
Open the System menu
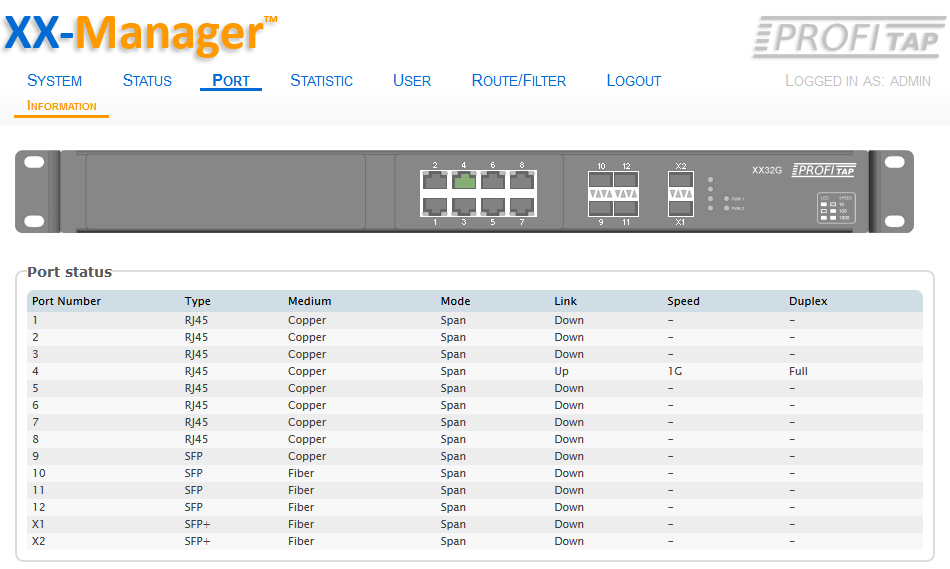[x=54, y=81]
